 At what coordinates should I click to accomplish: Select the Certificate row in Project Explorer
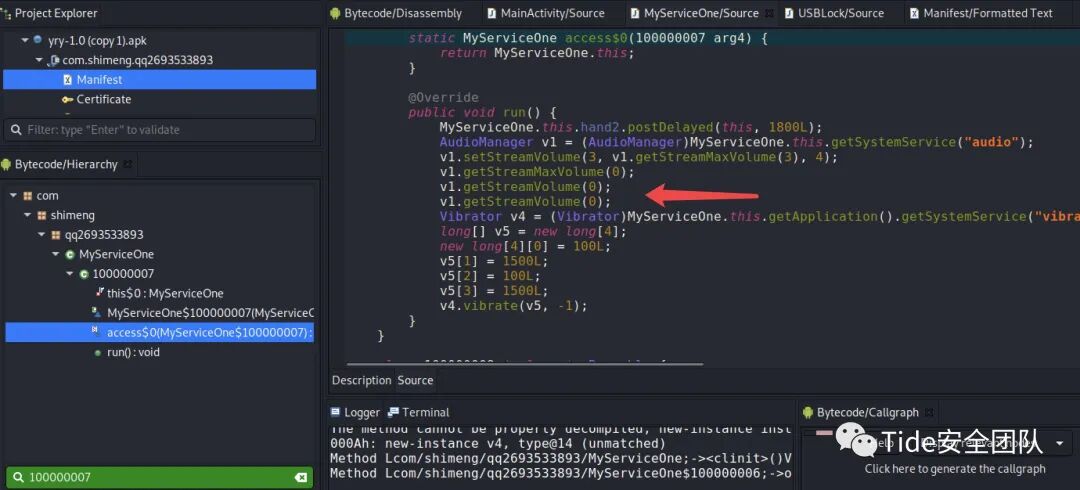click(x=159, y=99)
